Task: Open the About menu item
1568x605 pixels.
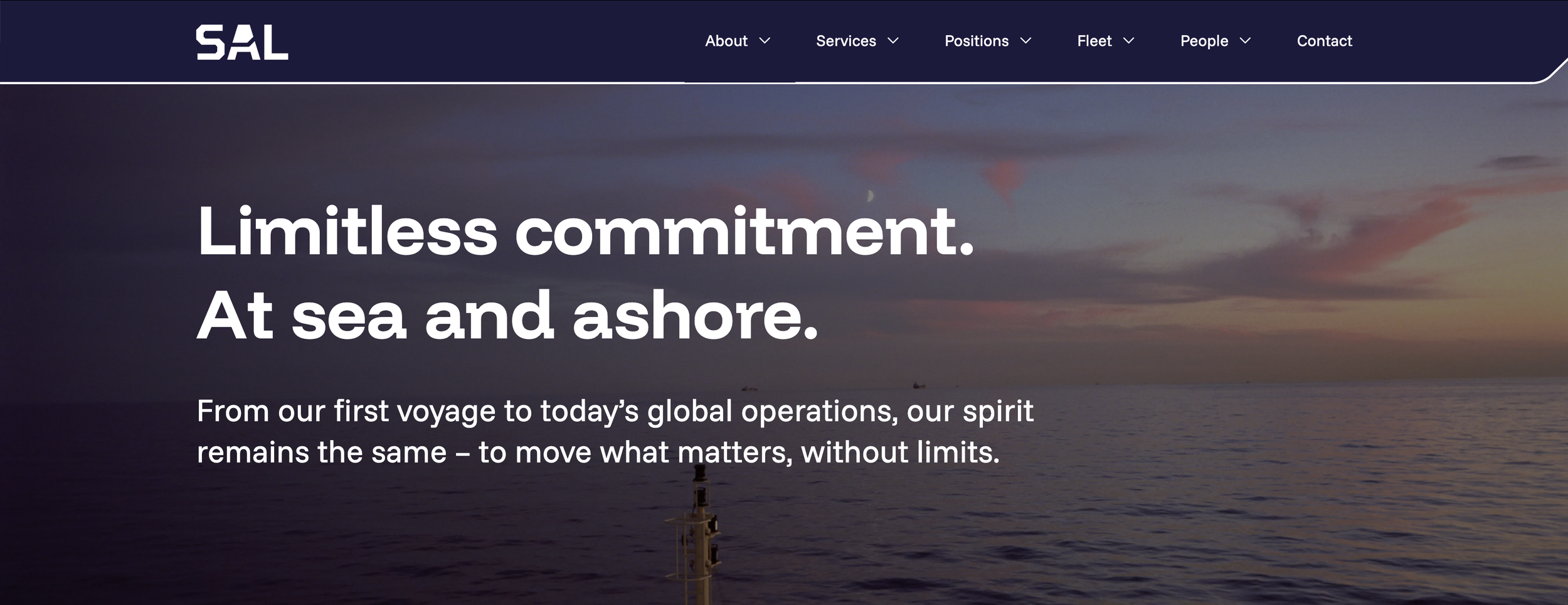Action: tap(726, 41)
